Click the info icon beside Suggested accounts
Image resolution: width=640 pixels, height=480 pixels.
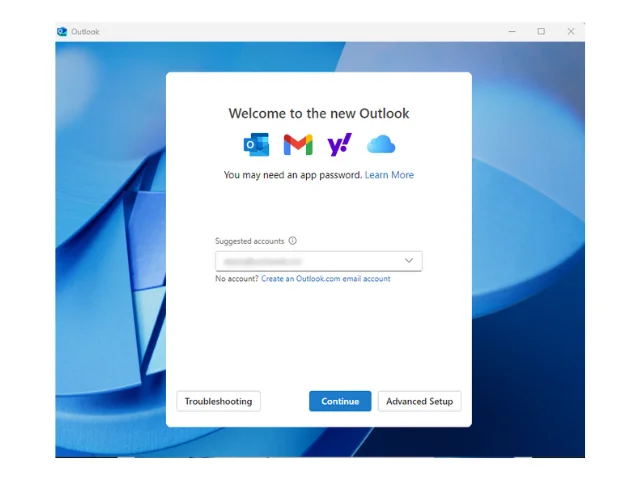pyautogui.click(x=293, y=240)
